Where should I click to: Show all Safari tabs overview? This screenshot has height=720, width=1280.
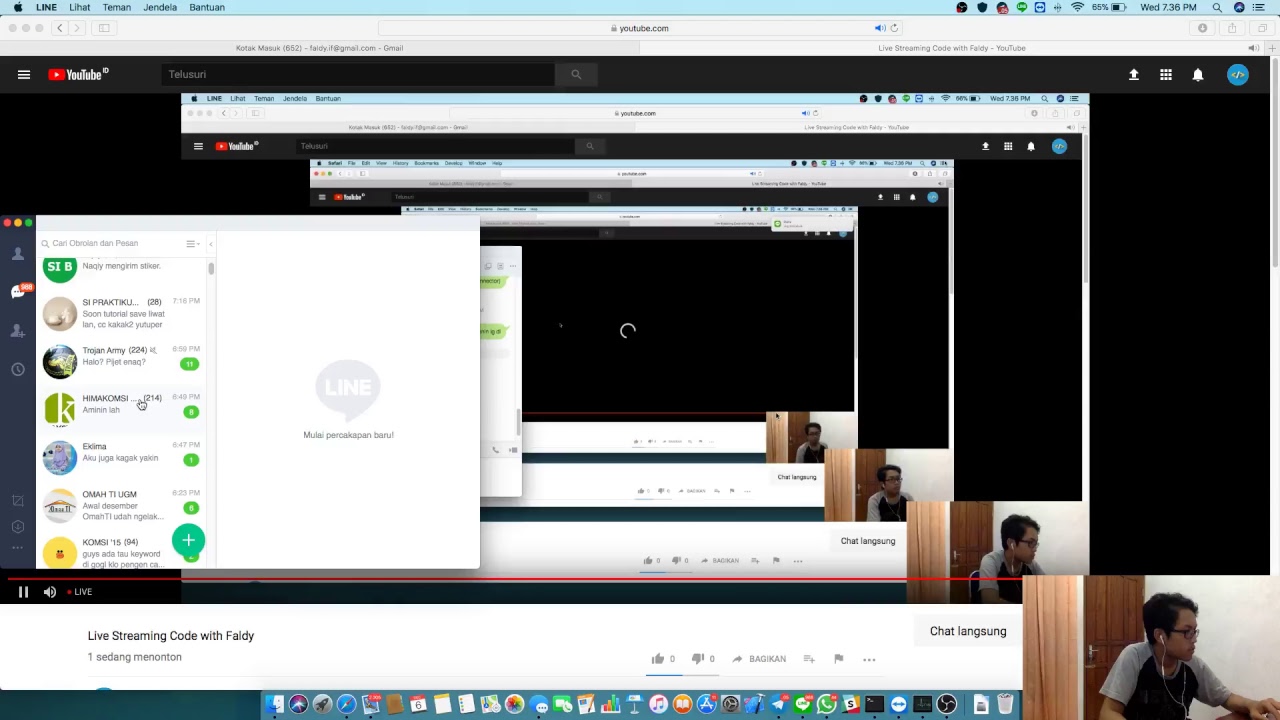pos(1262,28)
